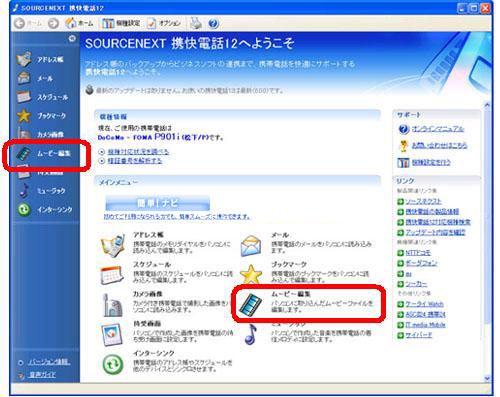Image resolution: width=500 pixels, height=397 pixels.
Task: Open the サイバード link
Action: click(x=418, y=335)
